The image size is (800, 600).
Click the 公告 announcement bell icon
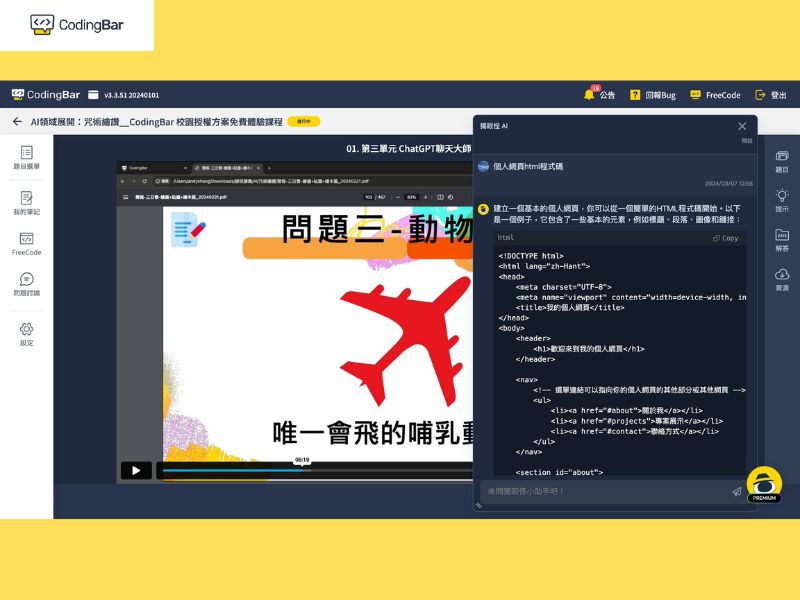(599, 95)
